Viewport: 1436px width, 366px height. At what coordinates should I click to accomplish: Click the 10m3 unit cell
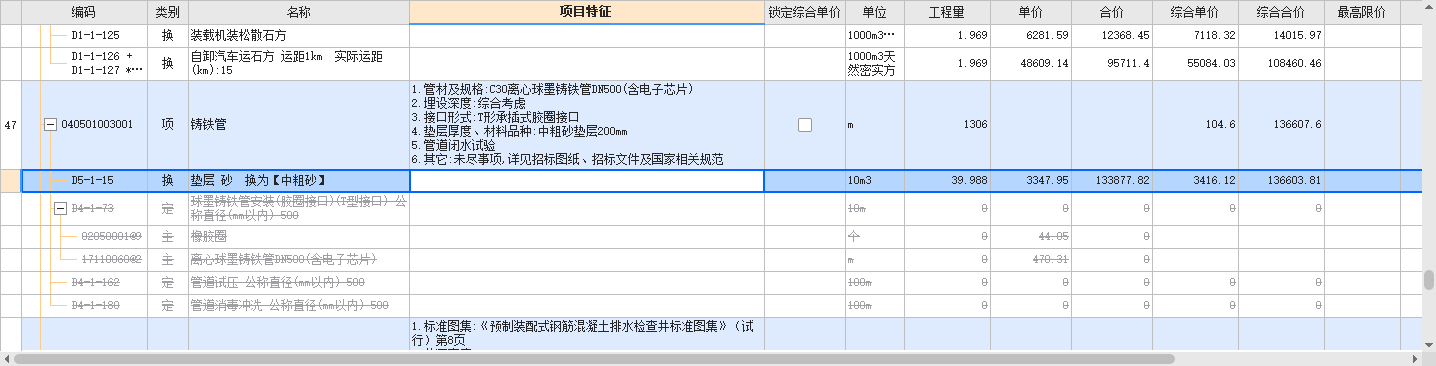(x=874, y=181)
